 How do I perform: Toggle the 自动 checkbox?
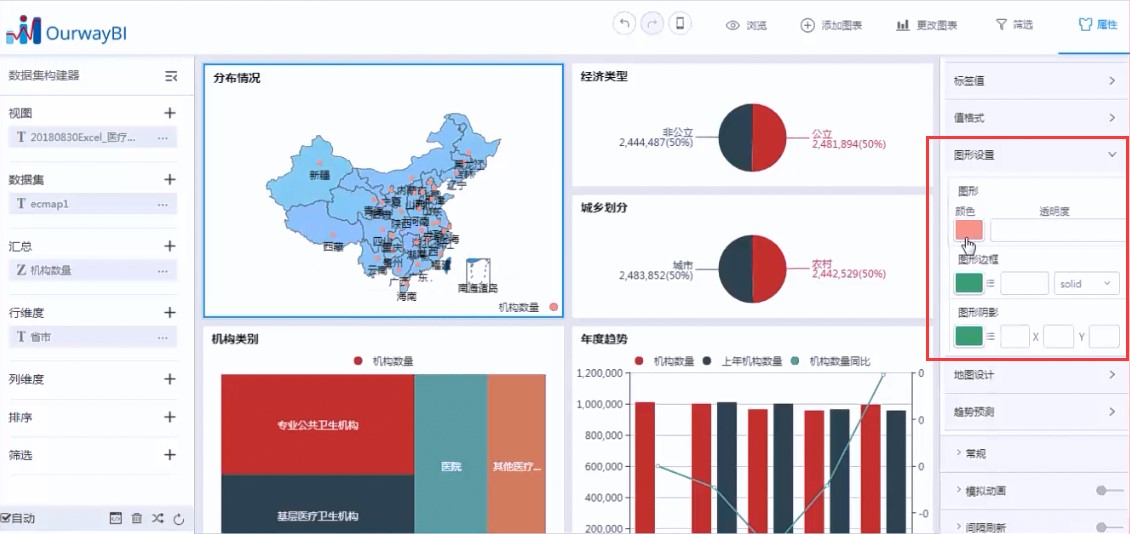(5, 518)
